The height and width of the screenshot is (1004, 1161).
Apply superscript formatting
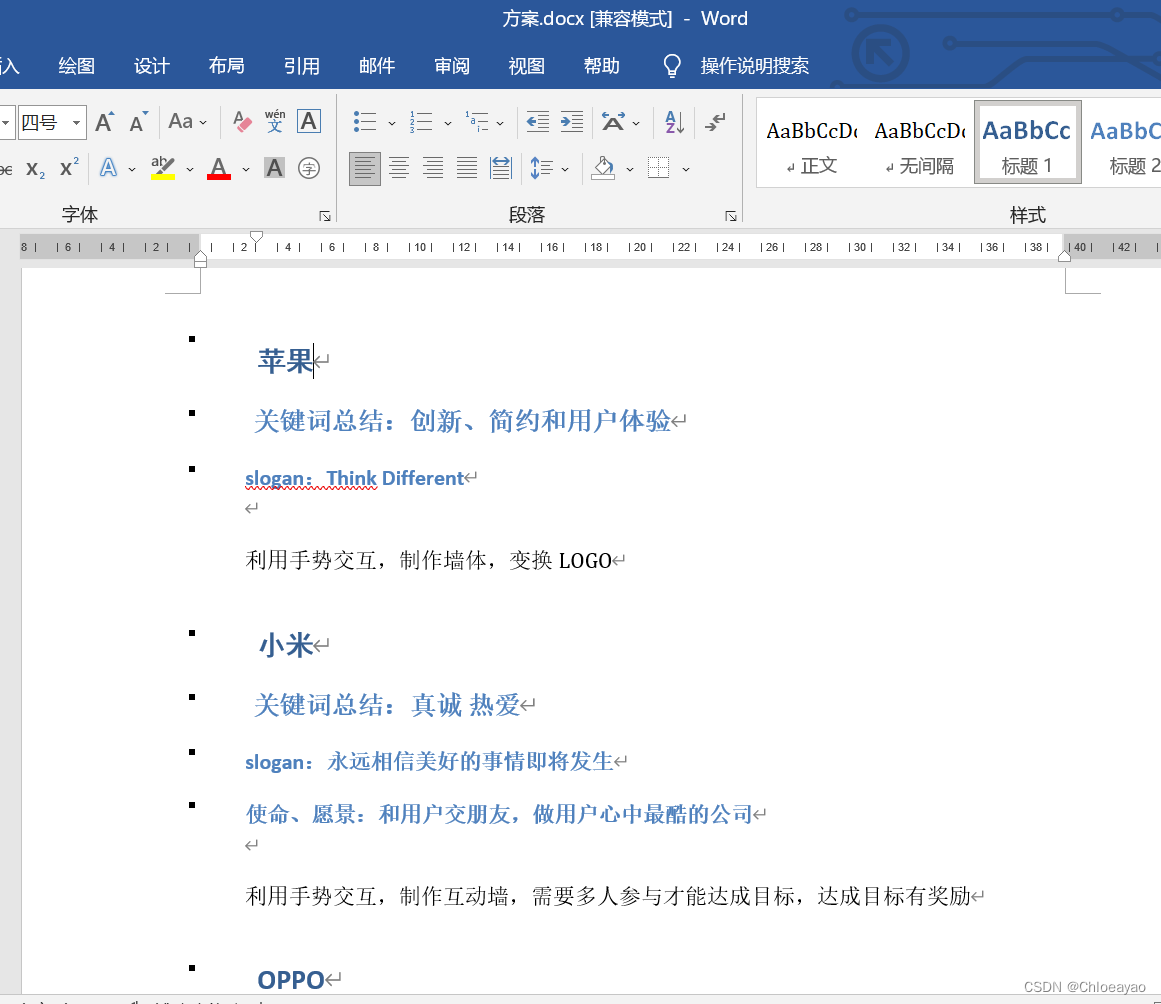point(69,168)
